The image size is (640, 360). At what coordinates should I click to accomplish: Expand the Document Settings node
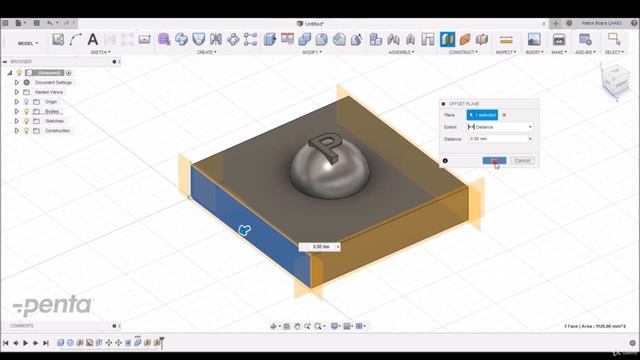[17, 82]
